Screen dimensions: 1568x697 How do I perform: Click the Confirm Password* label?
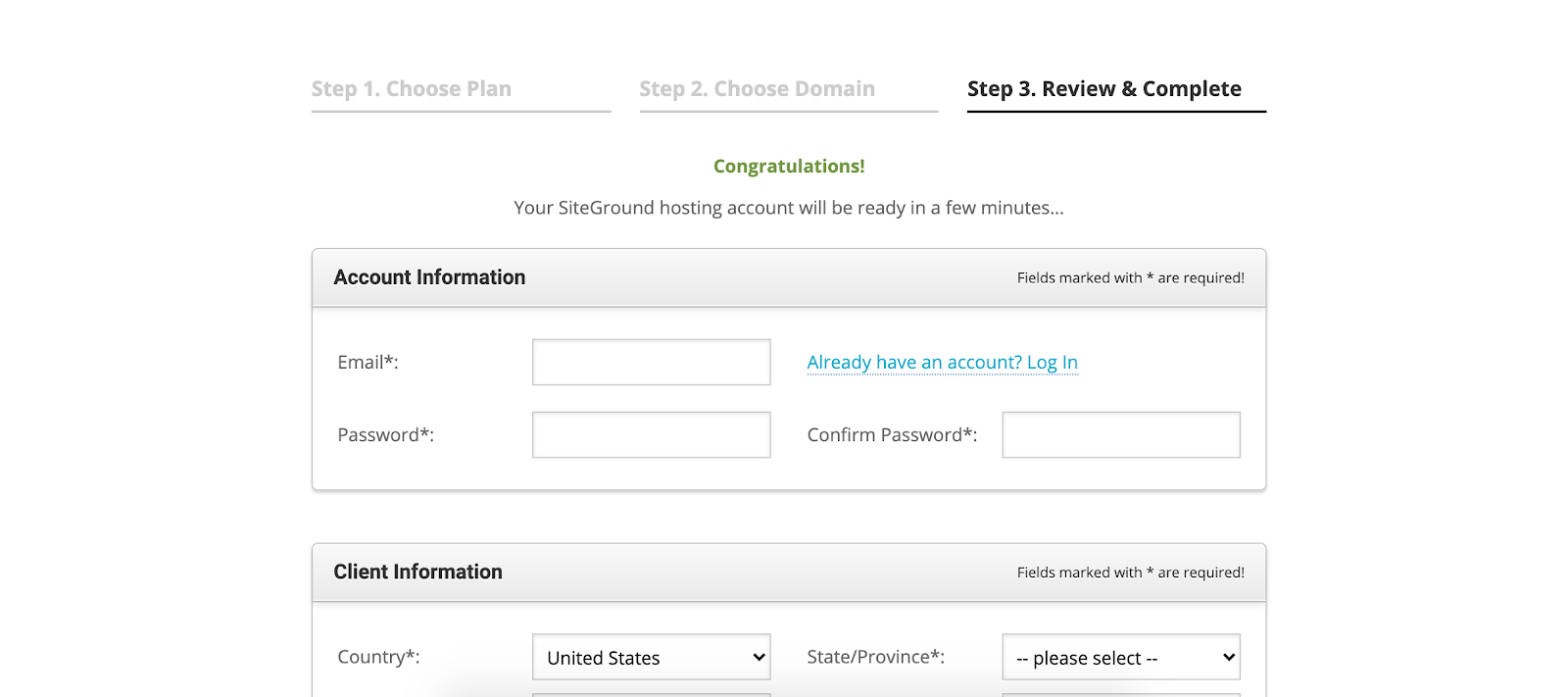pyautogui.click(x=892, y=435)
